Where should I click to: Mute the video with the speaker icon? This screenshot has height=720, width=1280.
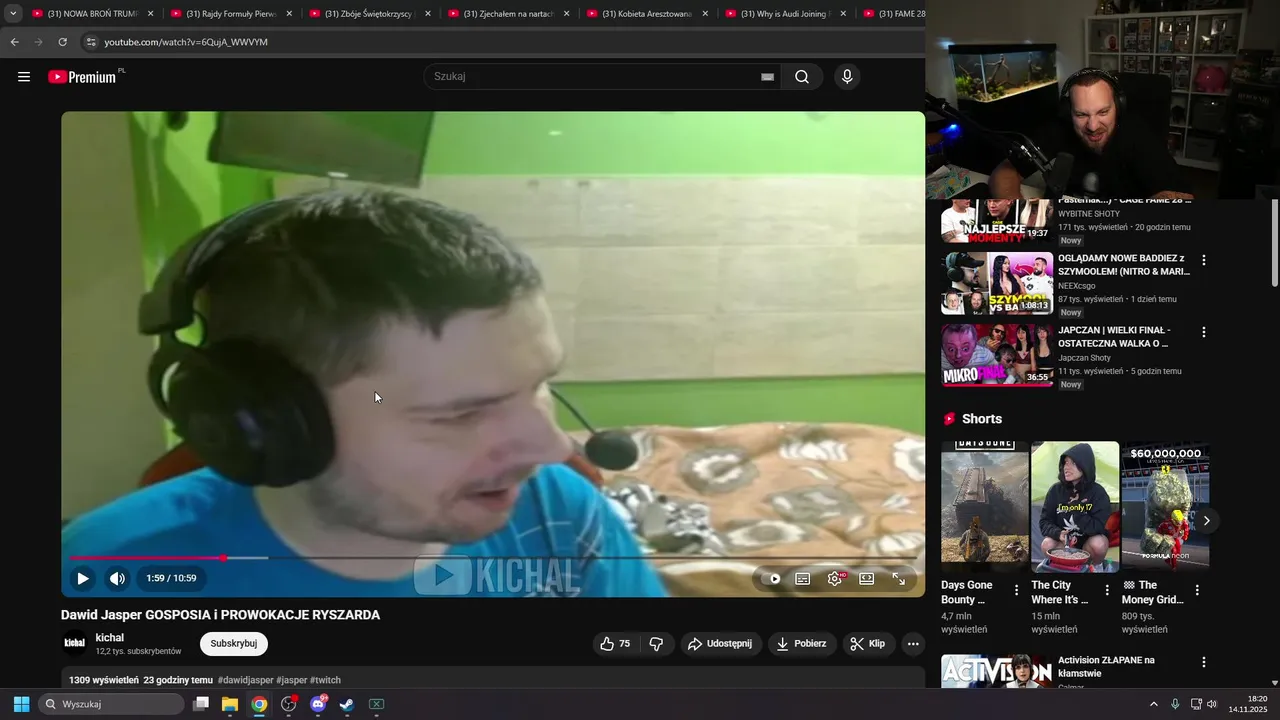click(x=118, y=578)
